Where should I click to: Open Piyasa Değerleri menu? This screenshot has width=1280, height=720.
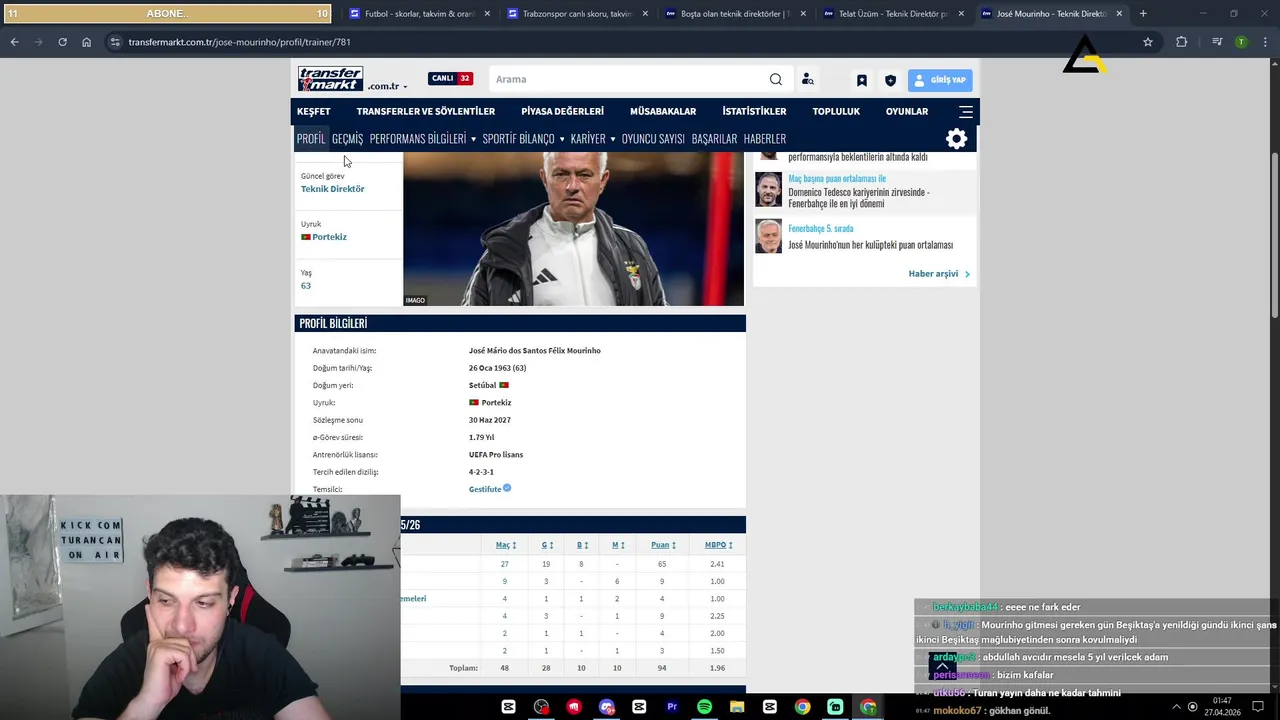click(562, 111)
